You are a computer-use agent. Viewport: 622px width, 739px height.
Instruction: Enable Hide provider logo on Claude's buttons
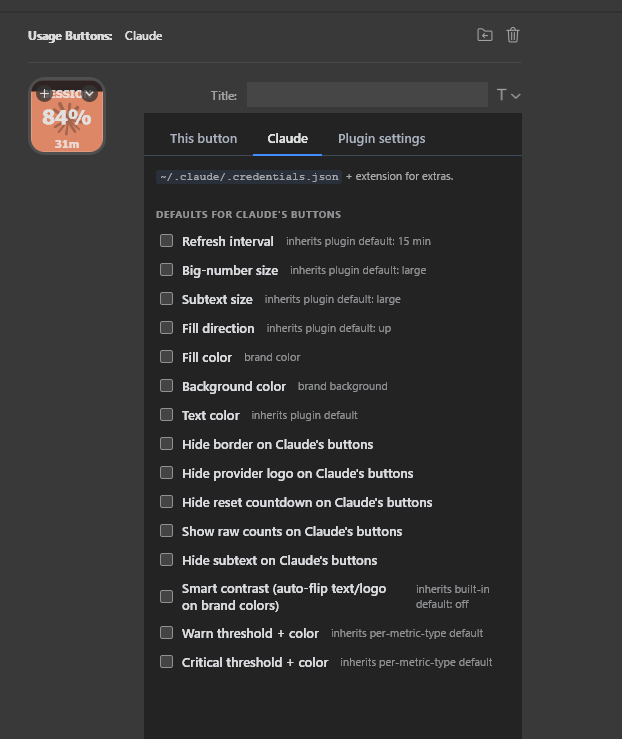tap(166, 473)
